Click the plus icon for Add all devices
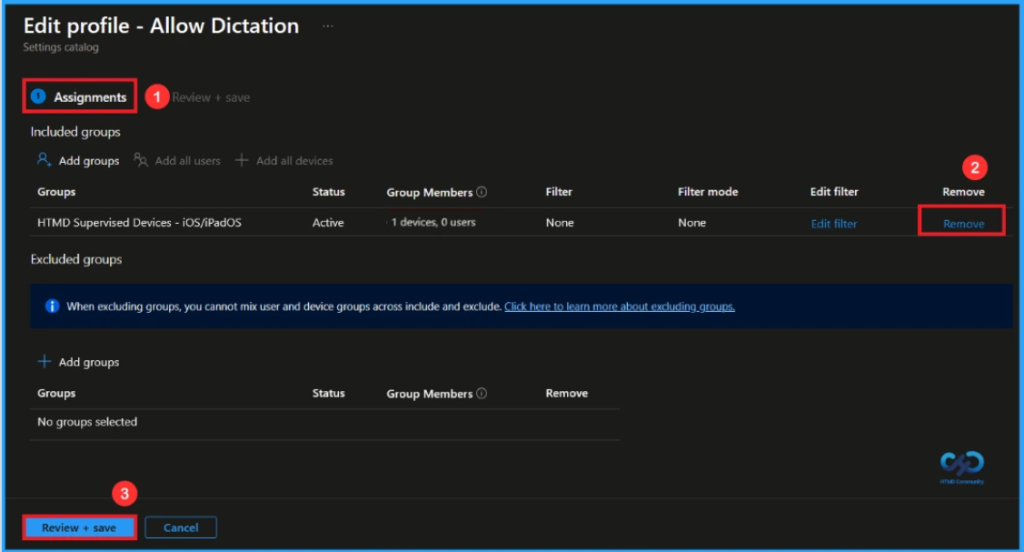Viewport: 1024px width, 552px height. (x=242, y=160)
